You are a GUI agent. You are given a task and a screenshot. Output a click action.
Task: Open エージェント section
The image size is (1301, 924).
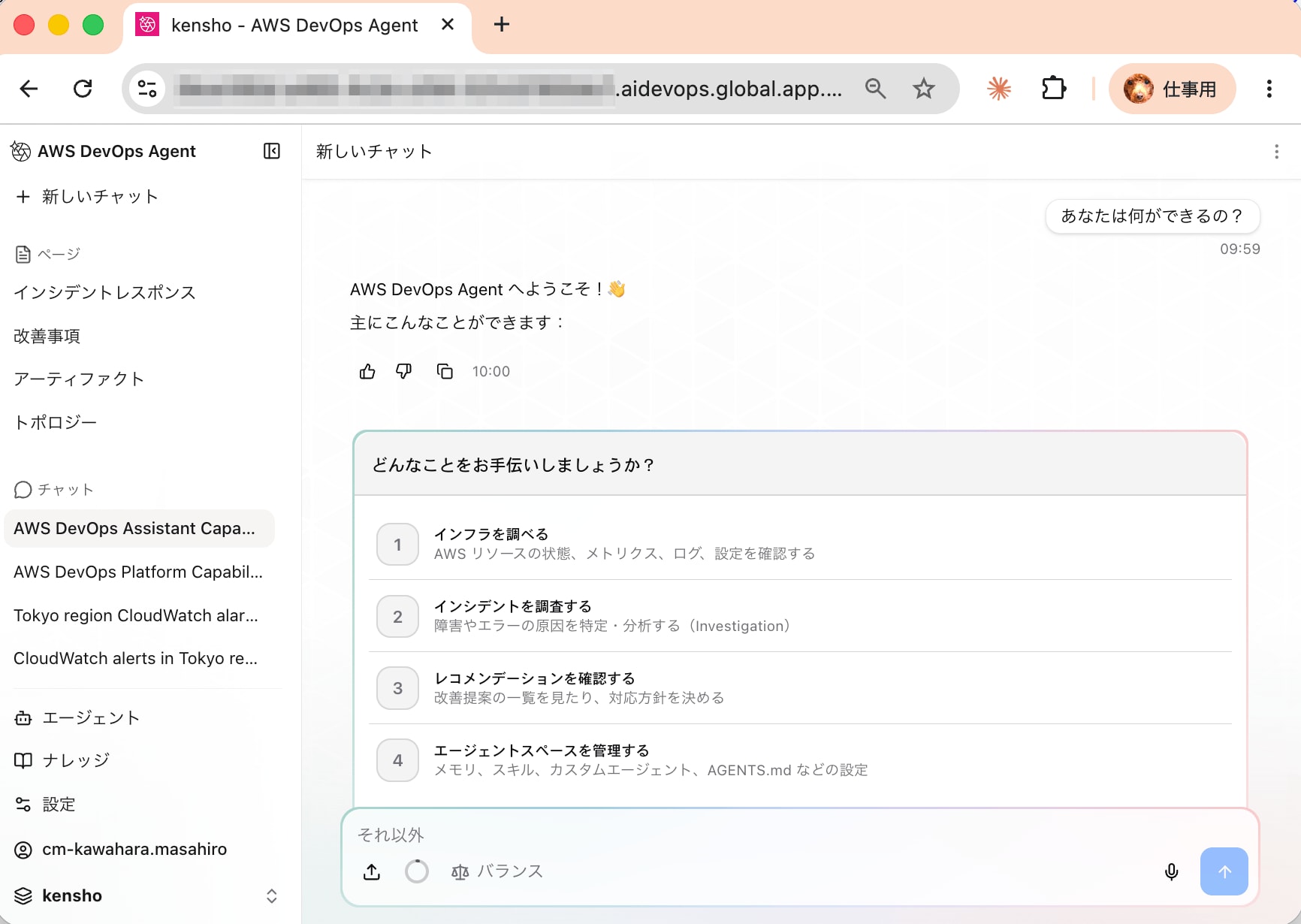pos(77,717)
